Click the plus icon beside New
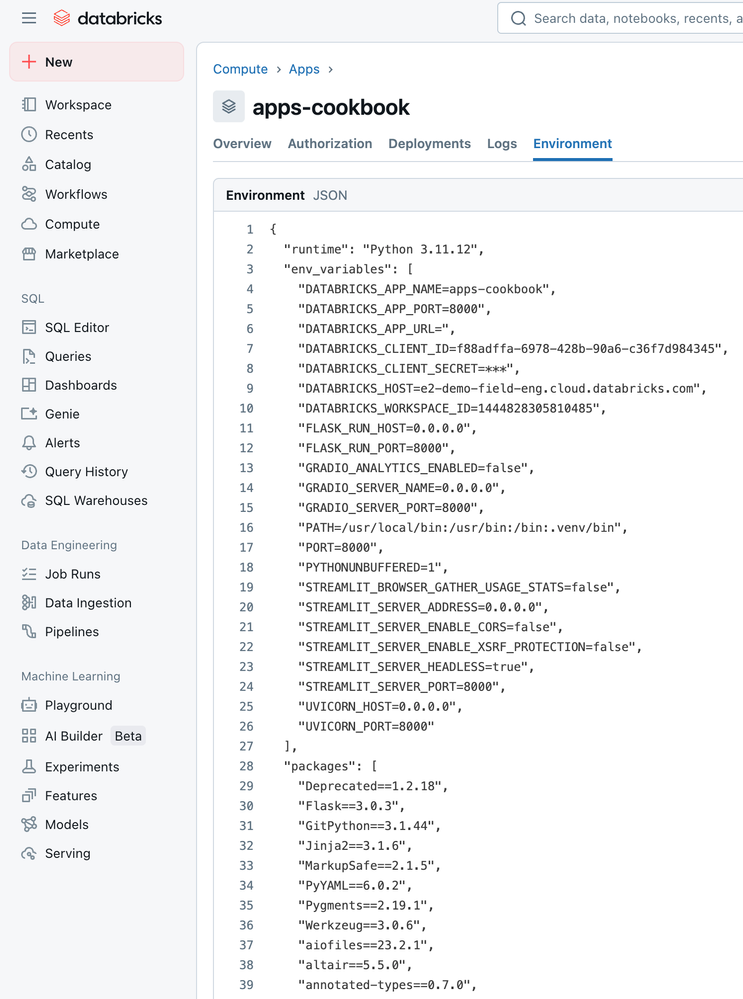This screenshot has width=743, height=999. tap(29, 62)
